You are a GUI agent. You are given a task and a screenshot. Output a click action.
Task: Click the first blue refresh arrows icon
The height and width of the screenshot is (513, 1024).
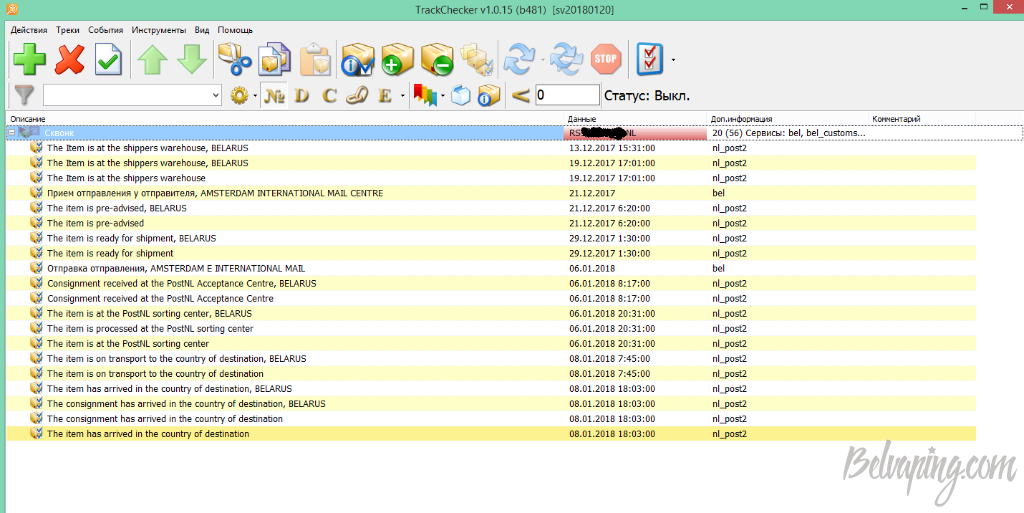520,59
